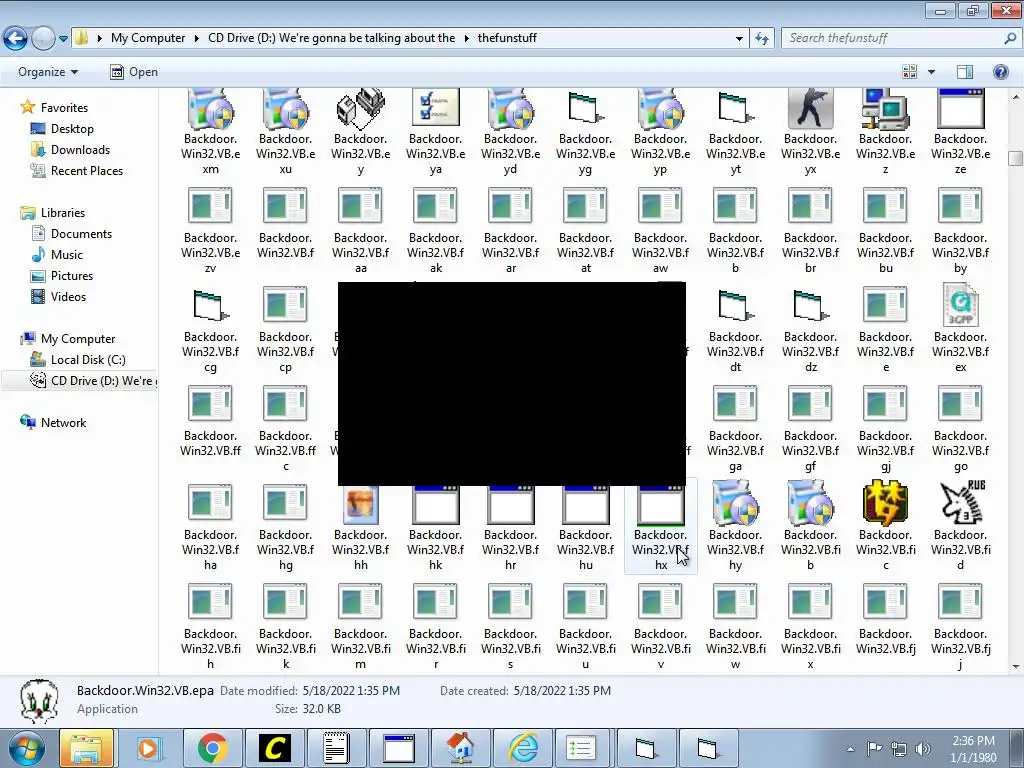The height and width of the screenshot is (768, 1024).
Task: Expand the My Computer breadcrumb arrow
Action: coord(197,38)
